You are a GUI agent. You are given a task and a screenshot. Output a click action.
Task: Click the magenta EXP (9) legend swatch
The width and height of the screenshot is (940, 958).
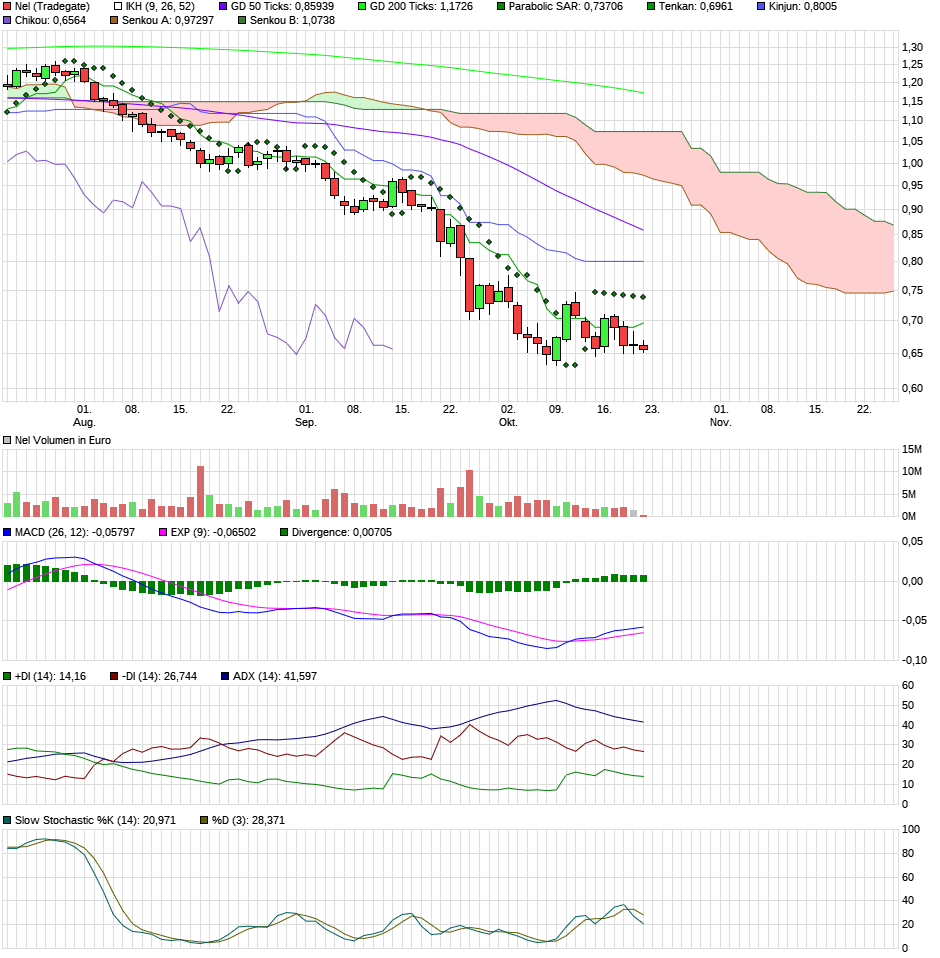[x=163, y=533]
